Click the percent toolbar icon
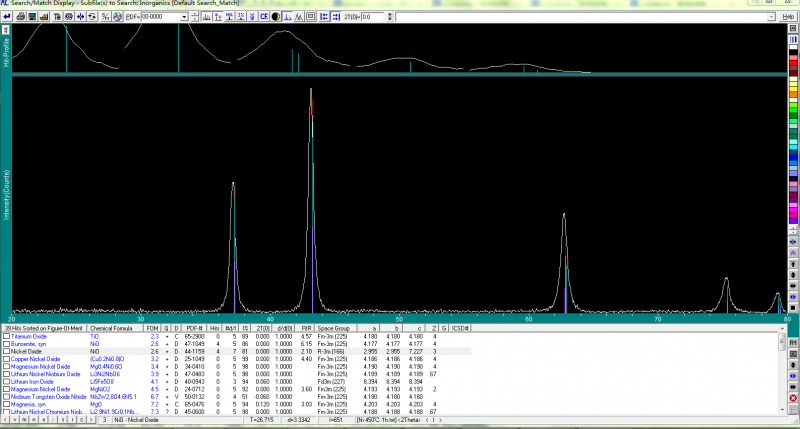This screenshot has height=429, width=800. (105, 17)
